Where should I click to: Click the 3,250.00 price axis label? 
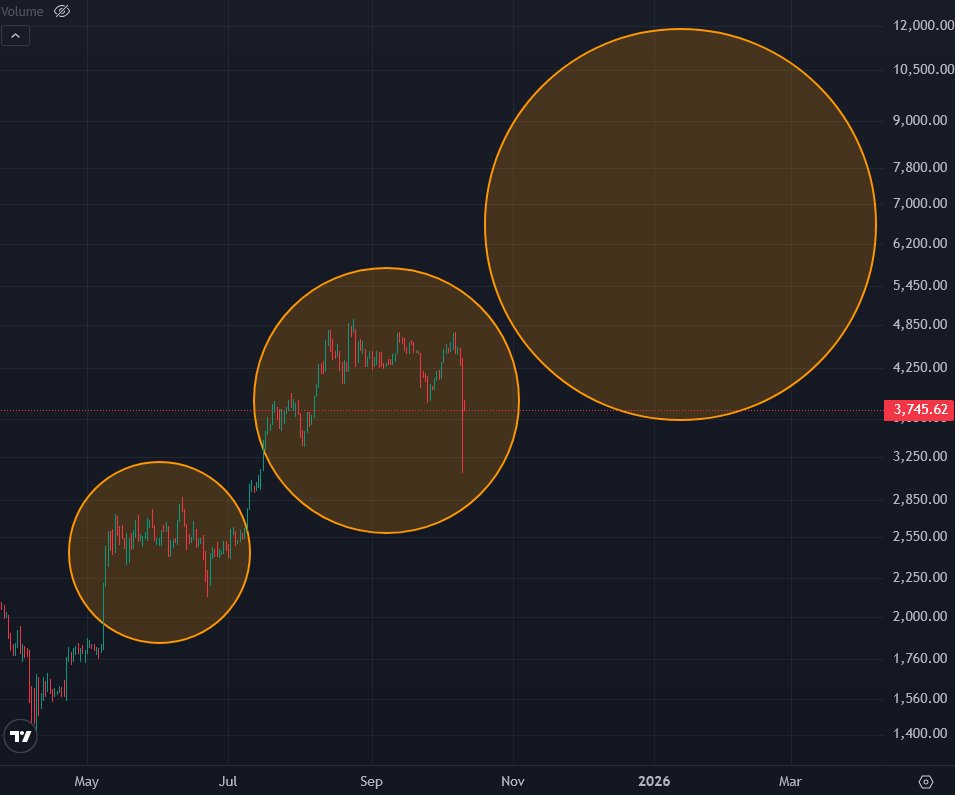920,456
